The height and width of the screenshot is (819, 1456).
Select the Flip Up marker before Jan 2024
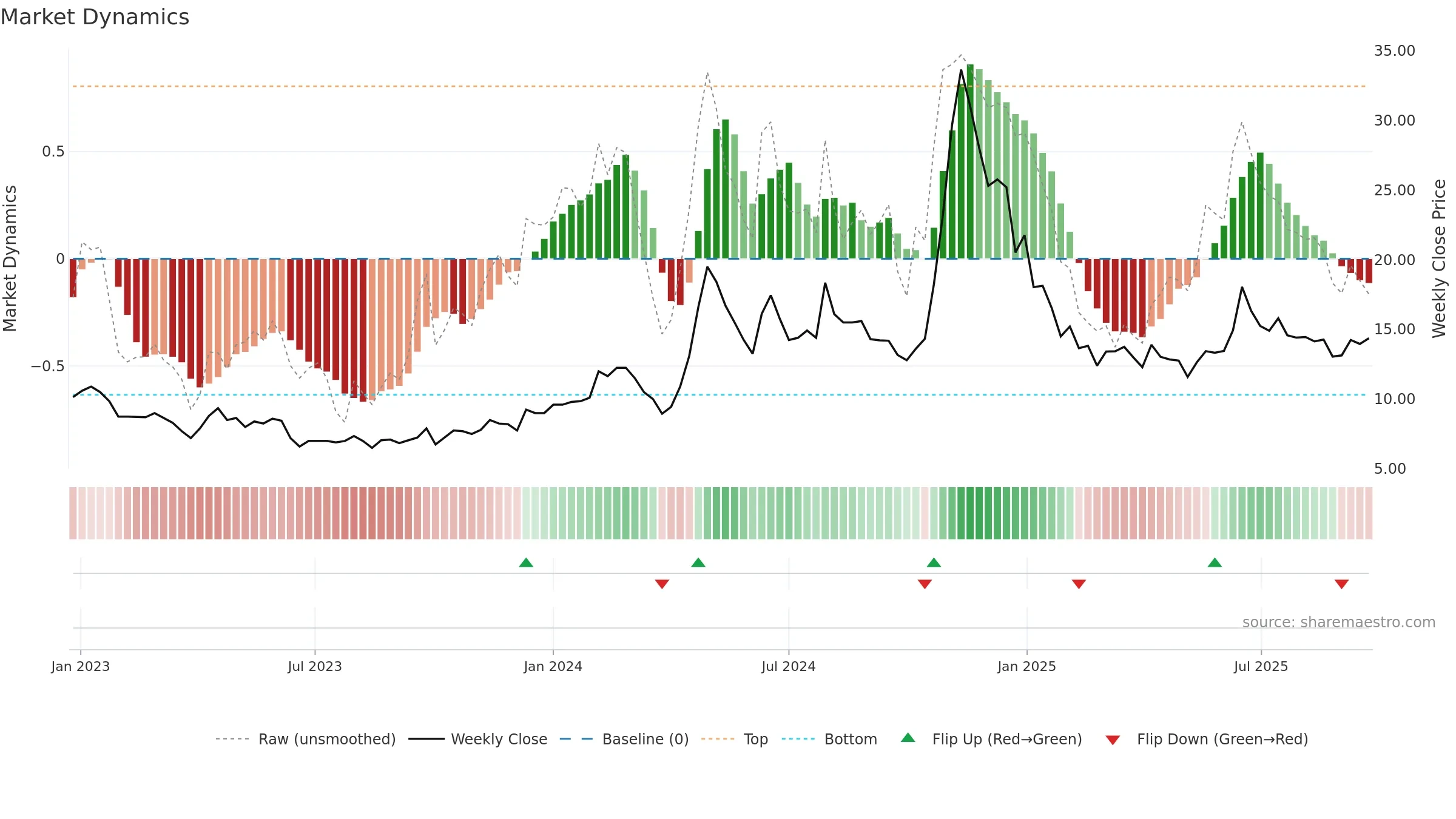pos(526,562)
